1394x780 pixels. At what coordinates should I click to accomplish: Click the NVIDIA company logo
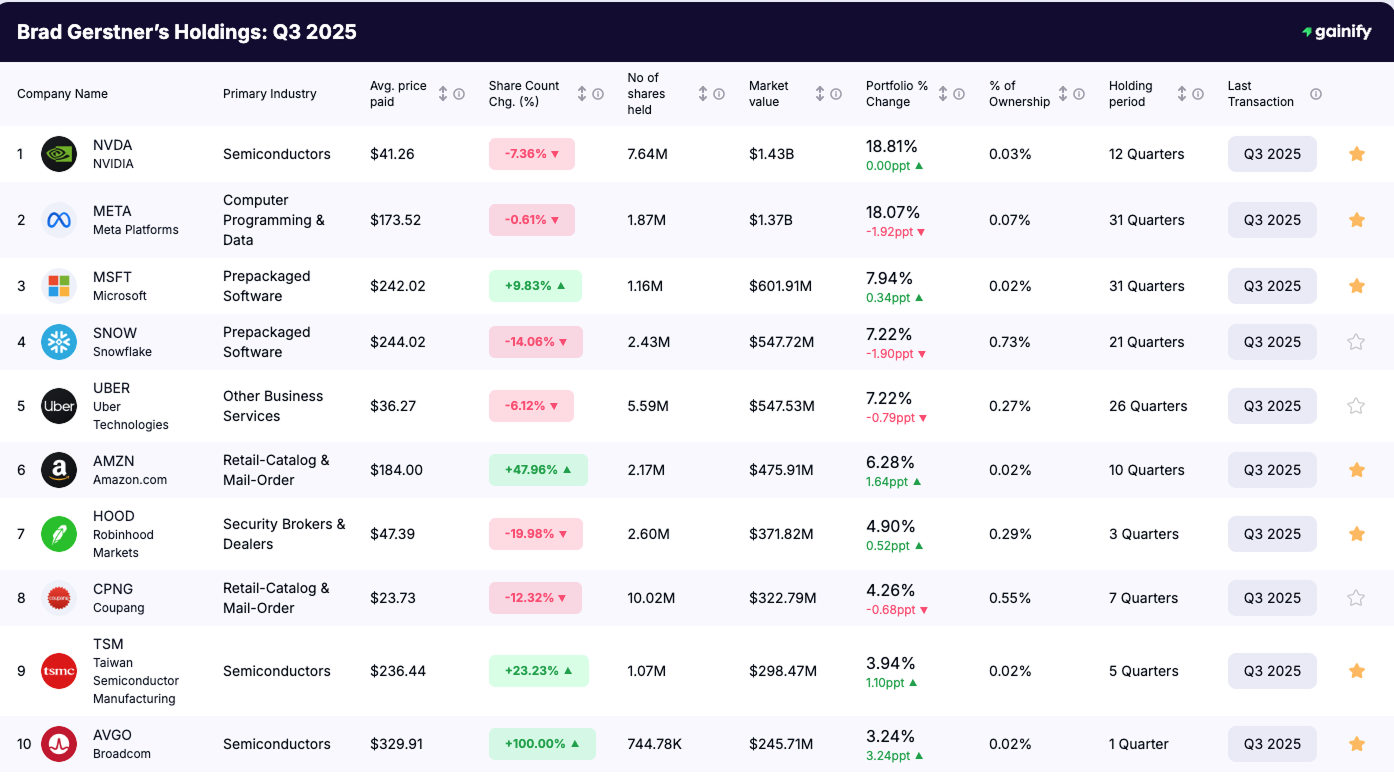[58, 154]
